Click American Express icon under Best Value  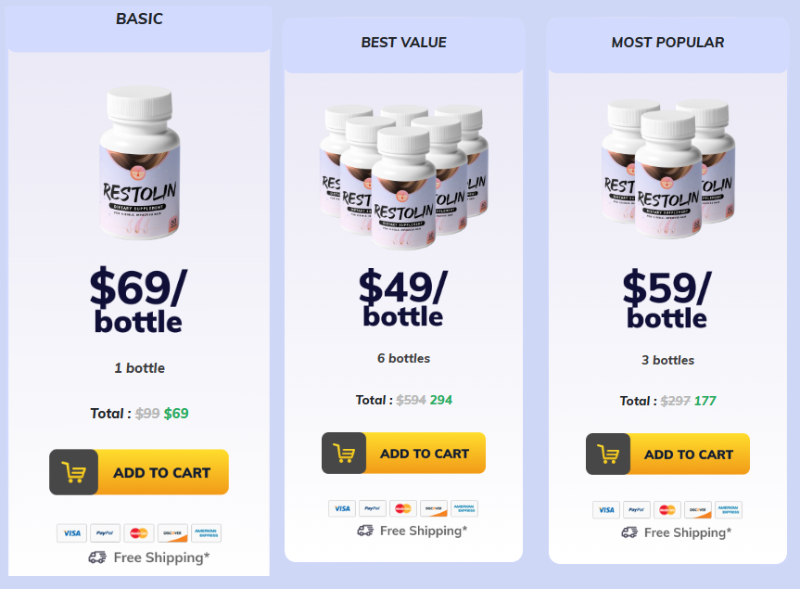click(x=464, y=508)
